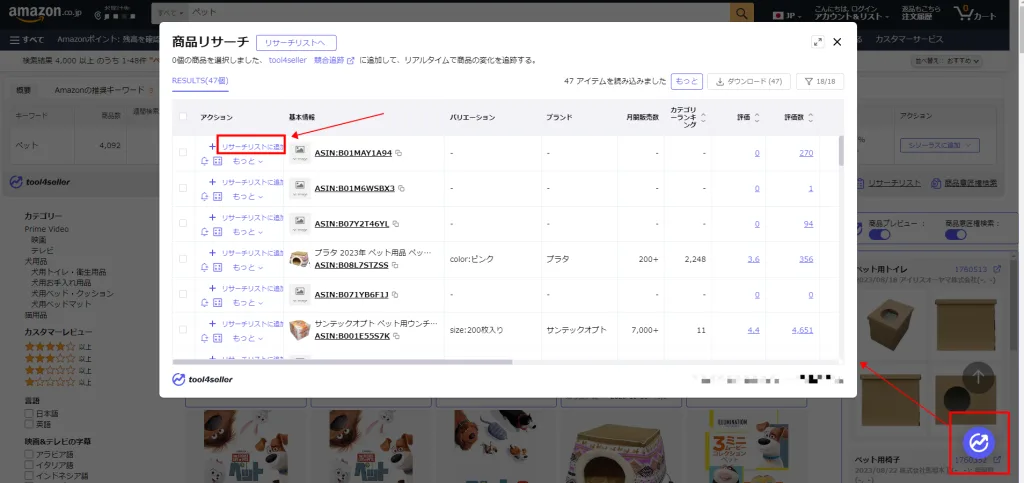Expand the product research dialog to fullscreen
The image size is (1024, 483).
(818, 42)
